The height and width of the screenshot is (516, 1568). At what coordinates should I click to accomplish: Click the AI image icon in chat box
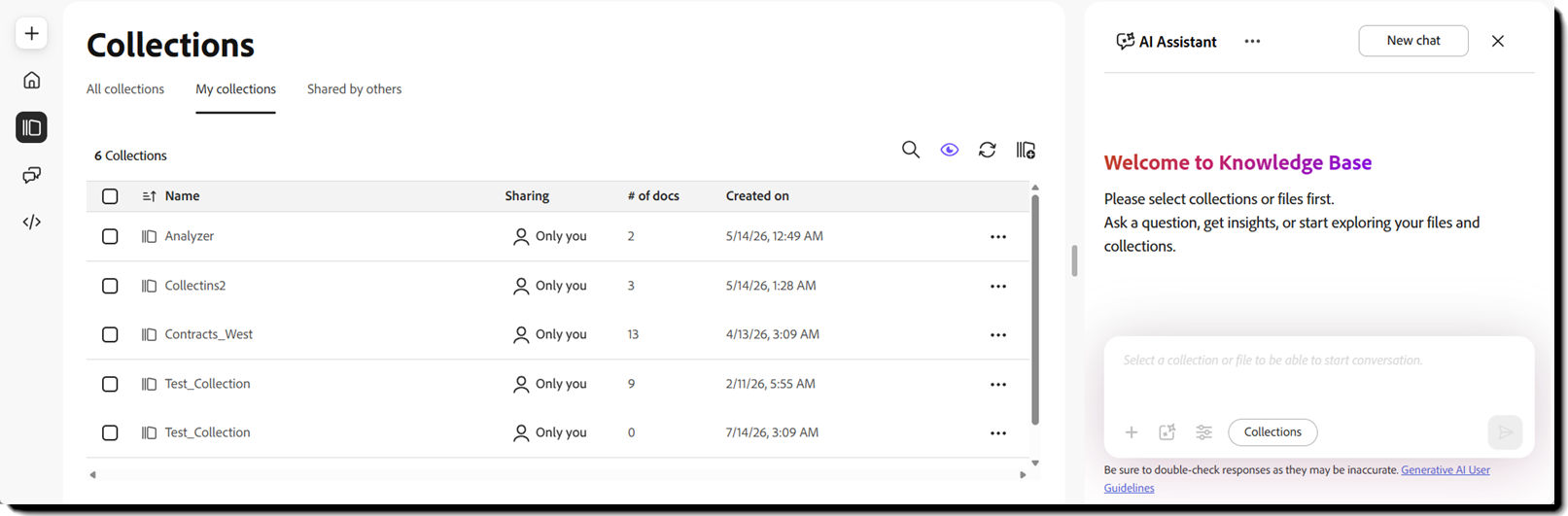[x=1167, y=432]
